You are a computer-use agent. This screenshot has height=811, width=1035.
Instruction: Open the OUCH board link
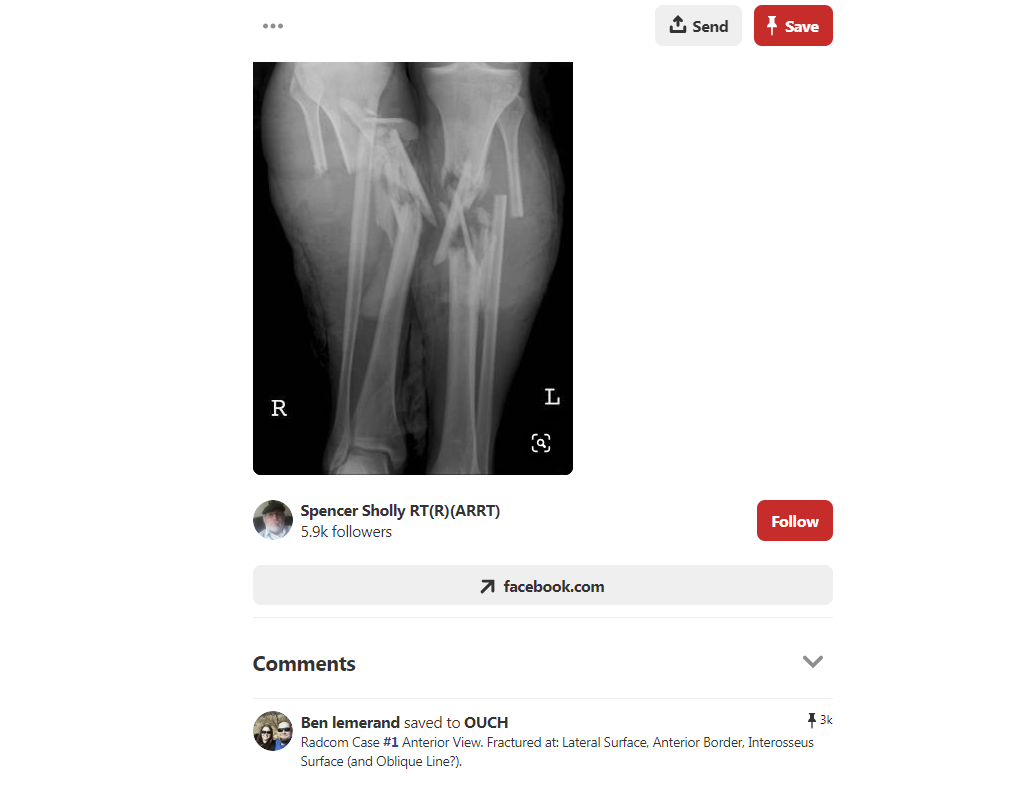point(486,723)
